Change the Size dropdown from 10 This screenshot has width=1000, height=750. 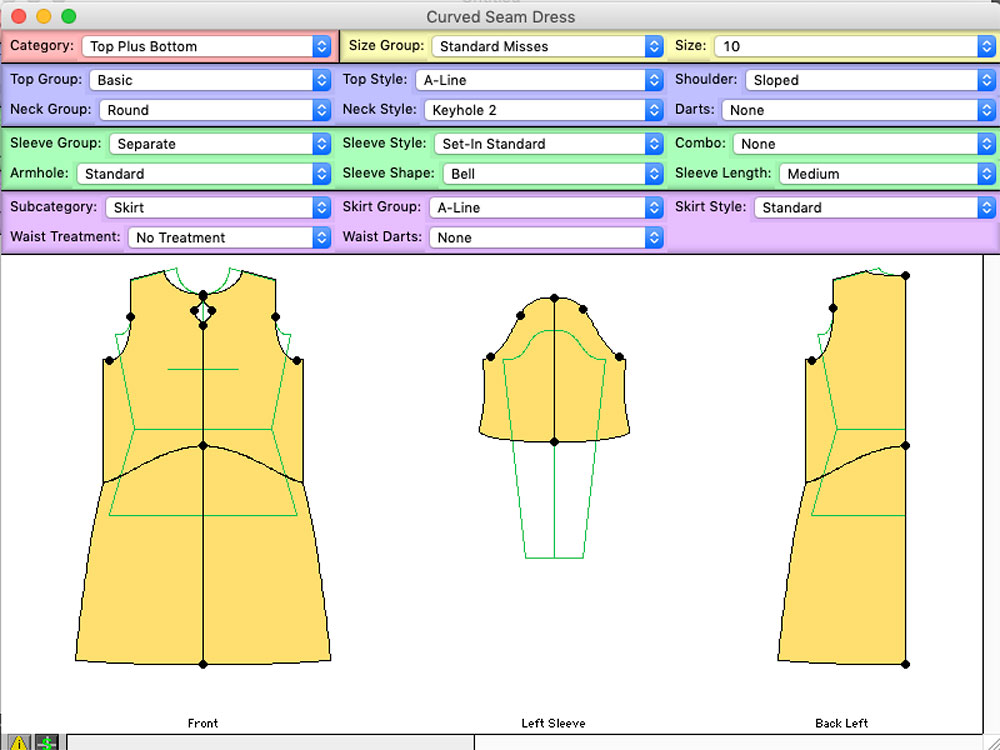pyautogui.click(x=855, y=46)
